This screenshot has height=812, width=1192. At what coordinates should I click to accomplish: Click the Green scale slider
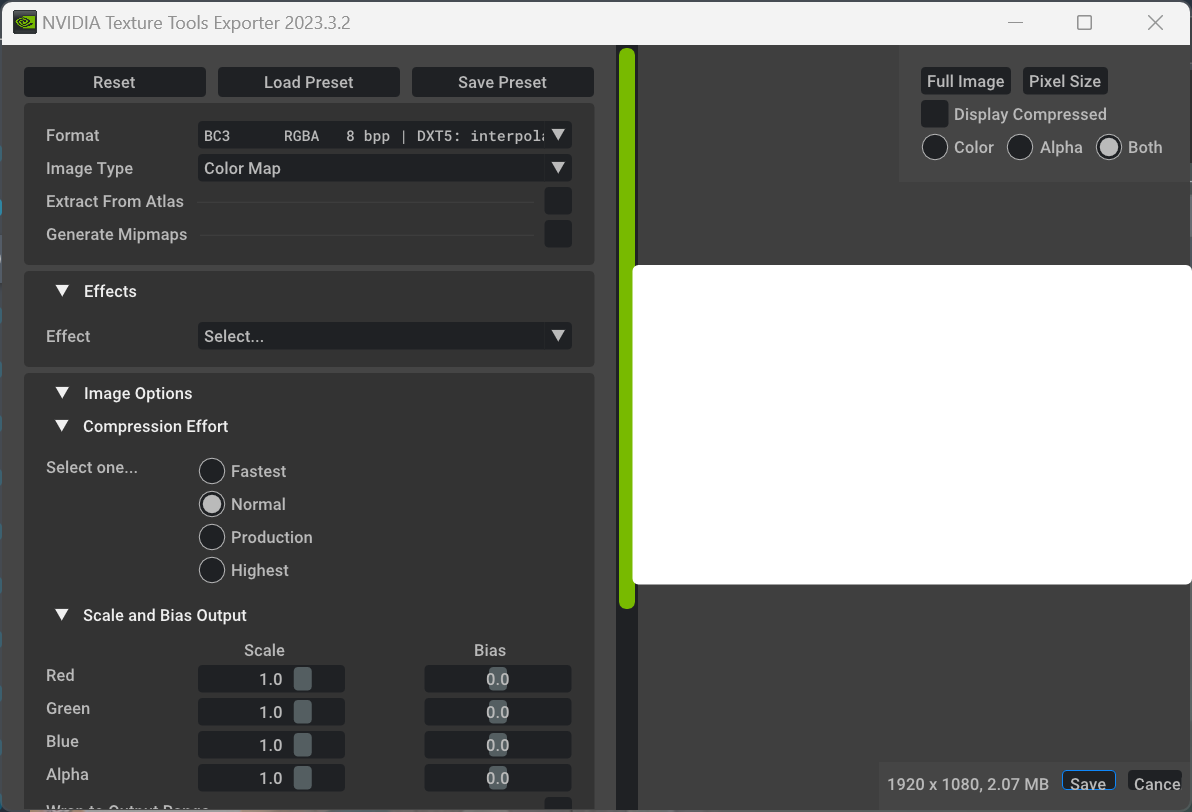pyautogui.click(x=271, y=712)
